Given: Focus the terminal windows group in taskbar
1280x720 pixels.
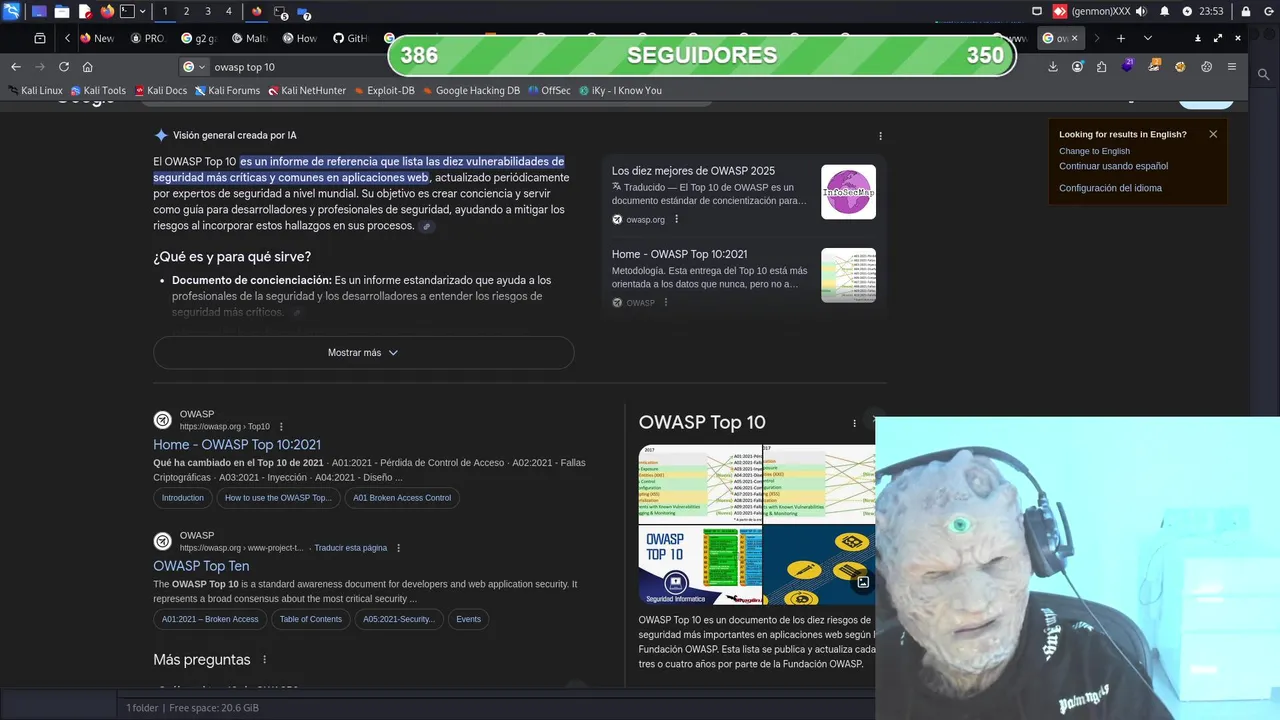Looking at the screenshot, I should coord(281,12).
